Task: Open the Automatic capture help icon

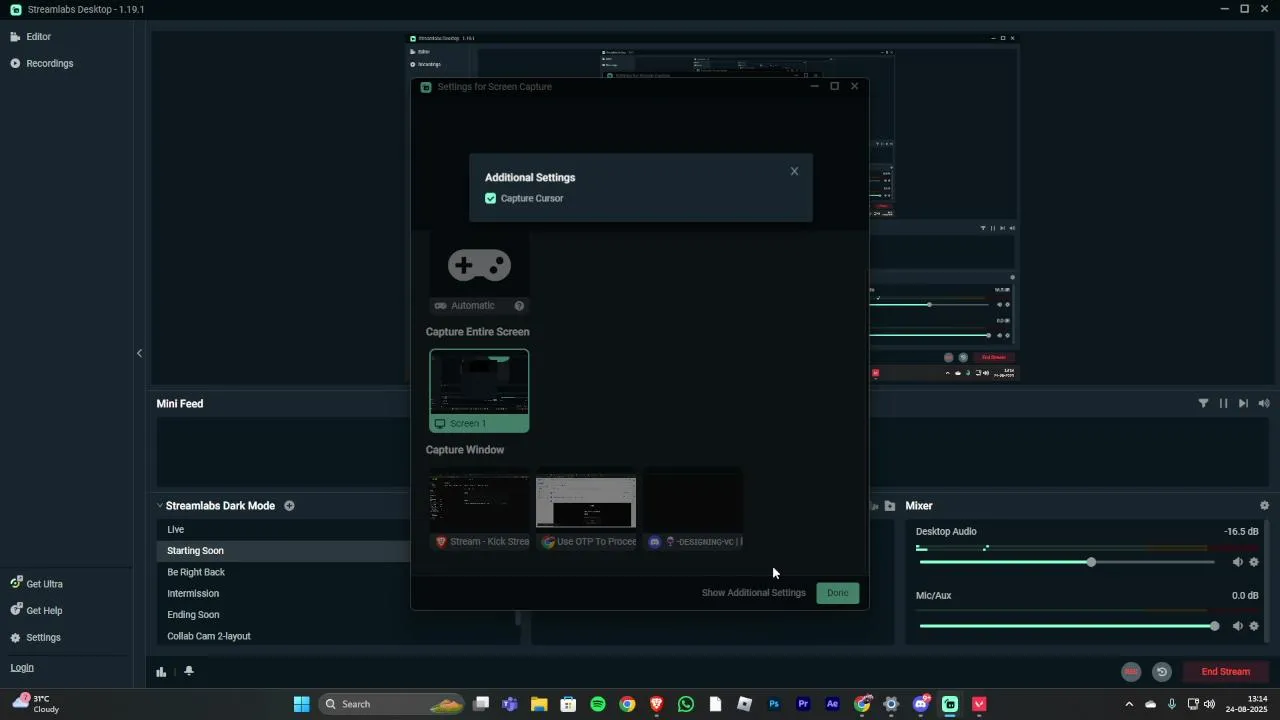Action: click(x=519, y=306)
